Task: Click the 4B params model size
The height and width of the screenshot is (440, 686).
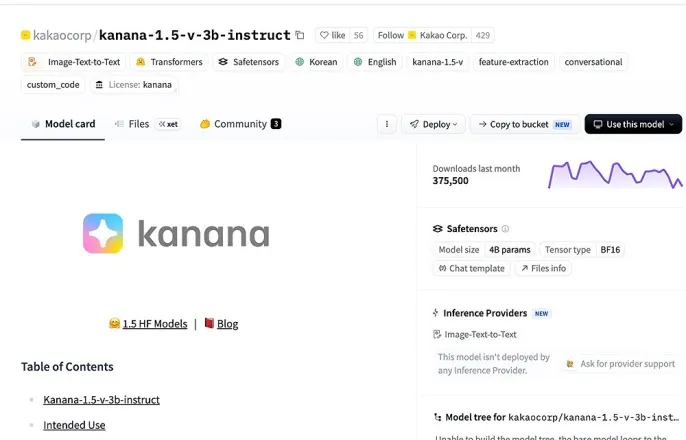Action: point(510,250)
